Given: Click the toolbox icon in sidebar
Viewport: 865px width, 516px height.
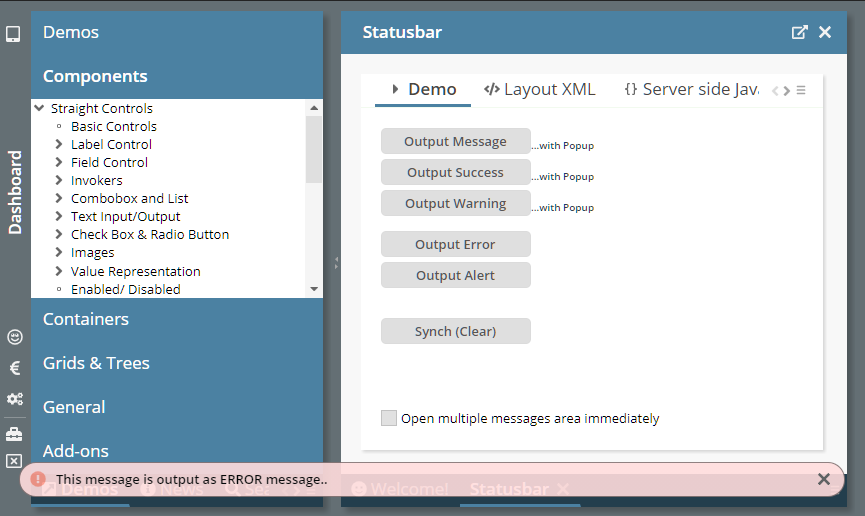Looking at the screenshot, I should coord(14,434).
